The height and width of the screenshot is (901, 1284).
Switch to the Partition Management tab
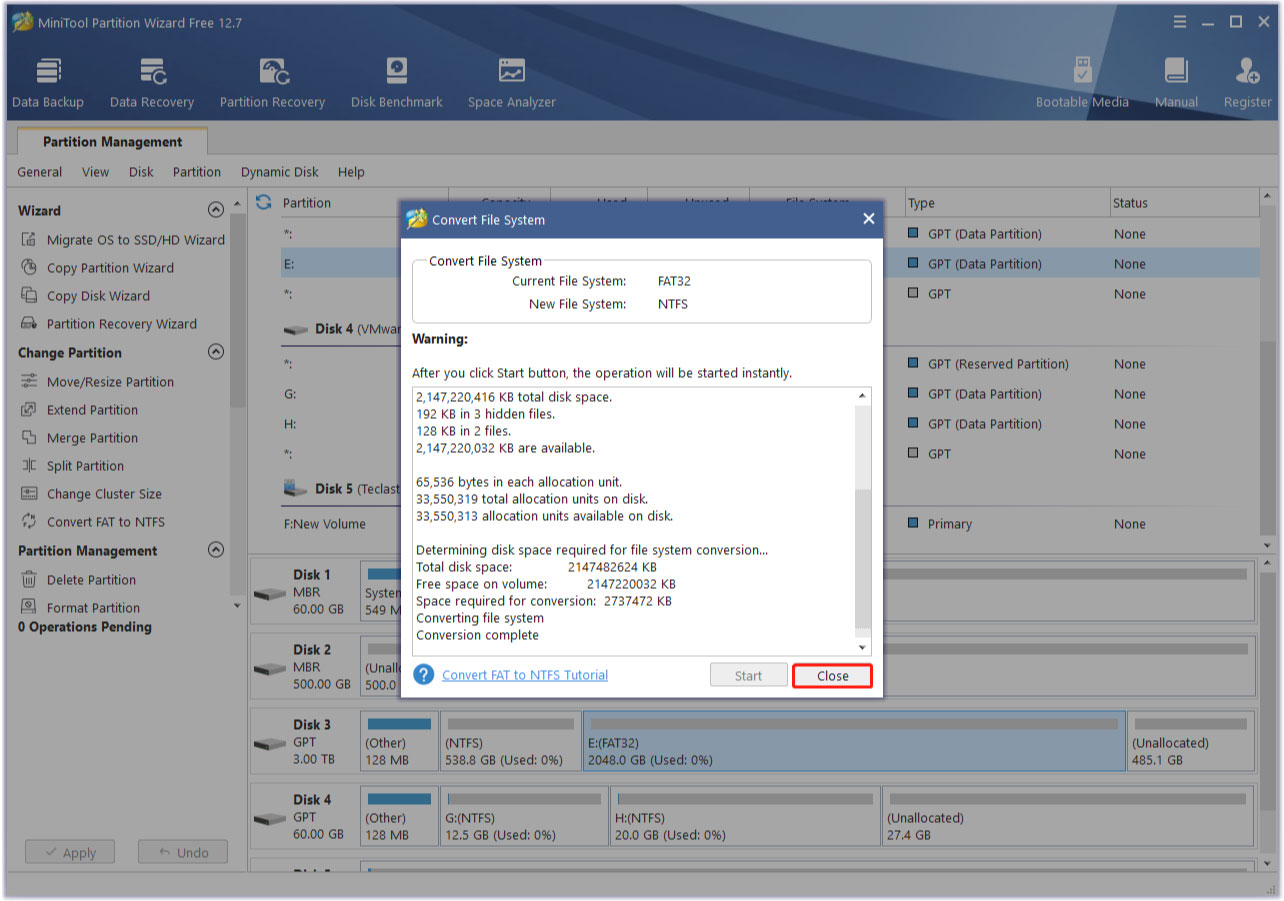point(111,141)
